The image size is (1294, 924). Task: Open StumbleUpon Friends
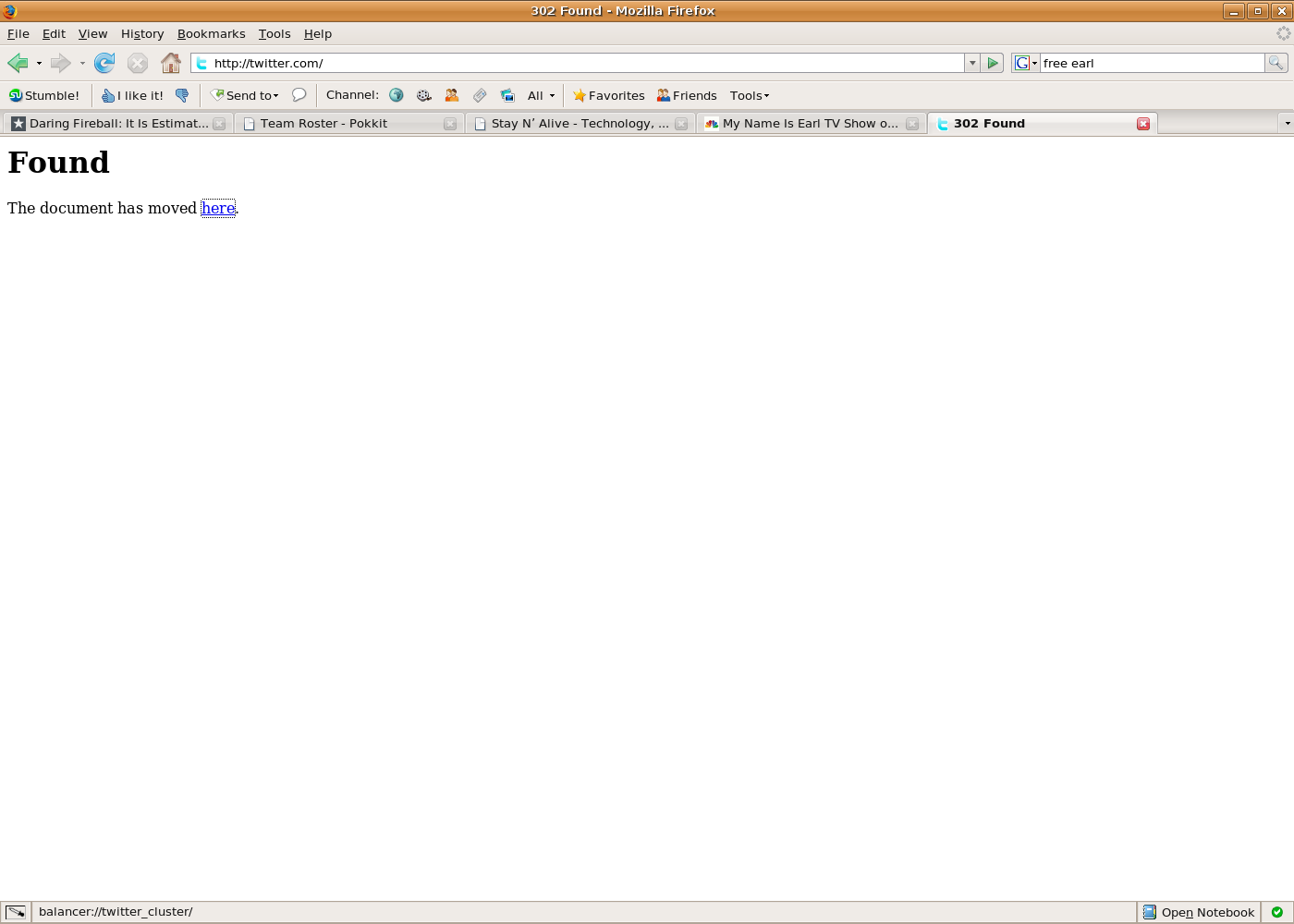pos(687,95)
